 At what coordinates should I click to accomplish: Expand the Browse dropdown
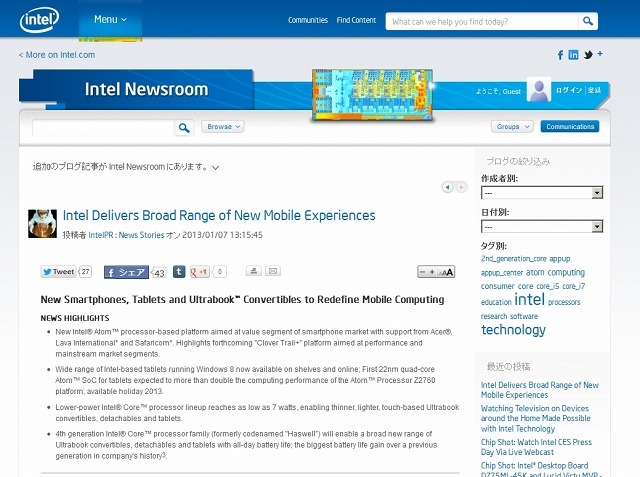(222, 127)
